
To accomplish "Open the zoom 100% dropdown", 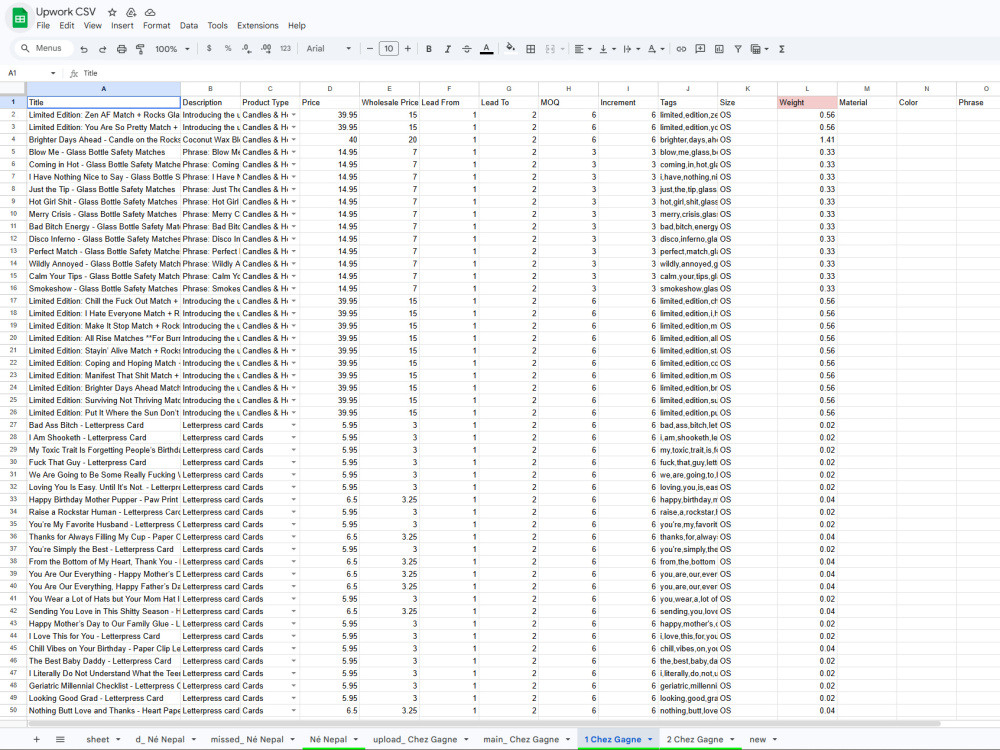I will [172, 48].
